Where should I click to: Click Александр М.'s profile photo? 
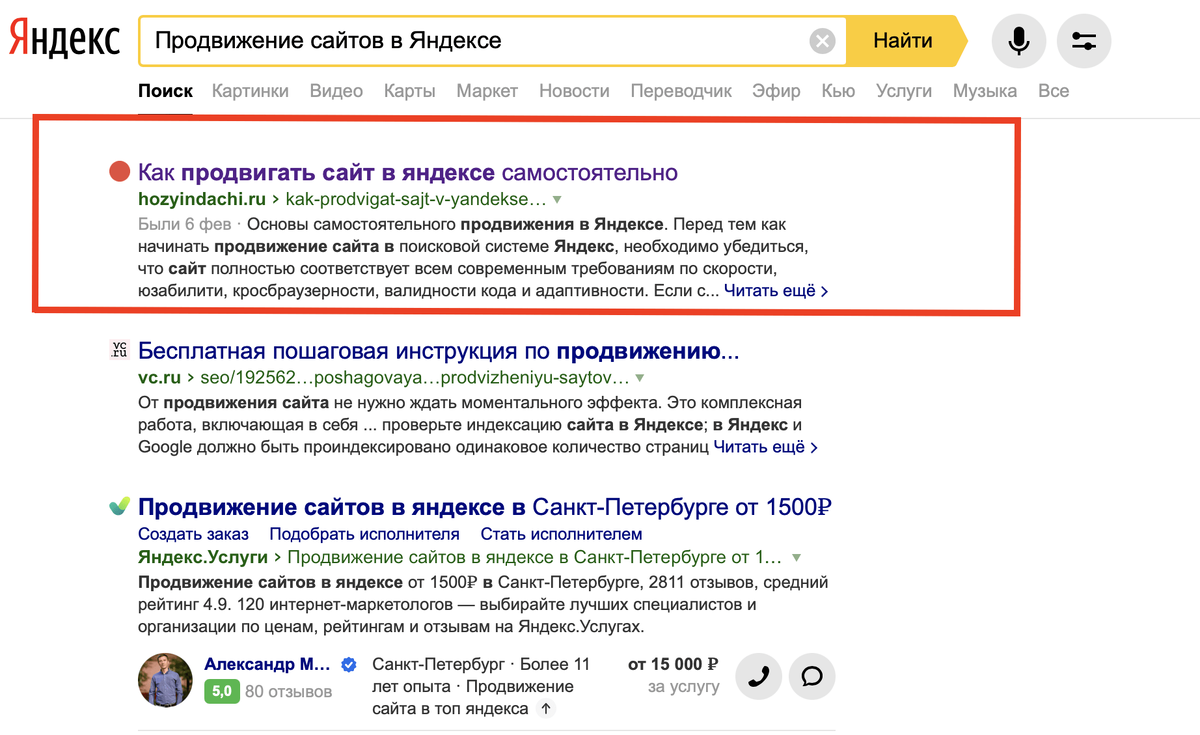pos(164,680)
